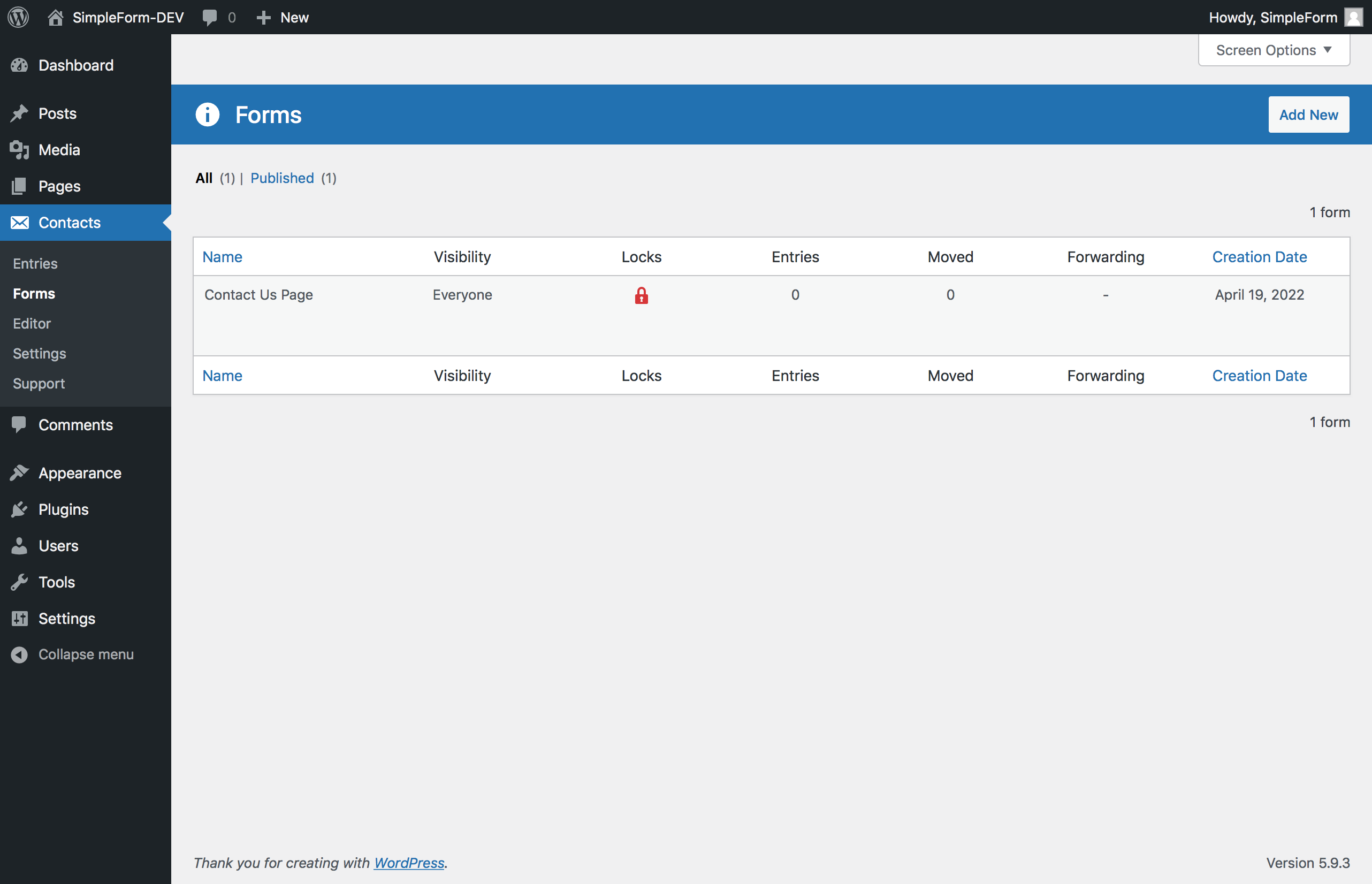This screenshot has height=884, width=1372.
Task: Click the Appearance paintbrush icon
Action: point(19,473)
